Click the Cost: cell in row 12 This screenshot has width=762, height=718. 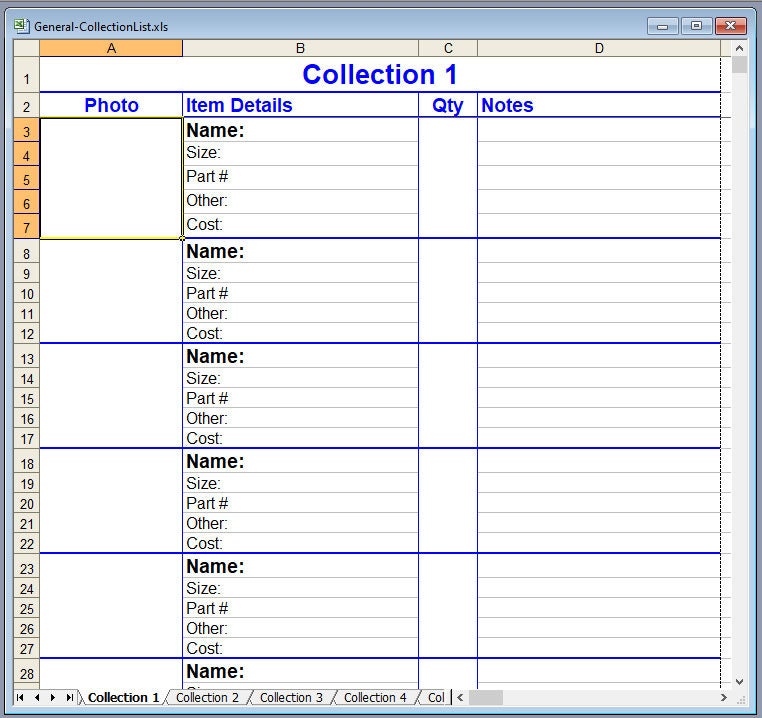pos(300,333)
